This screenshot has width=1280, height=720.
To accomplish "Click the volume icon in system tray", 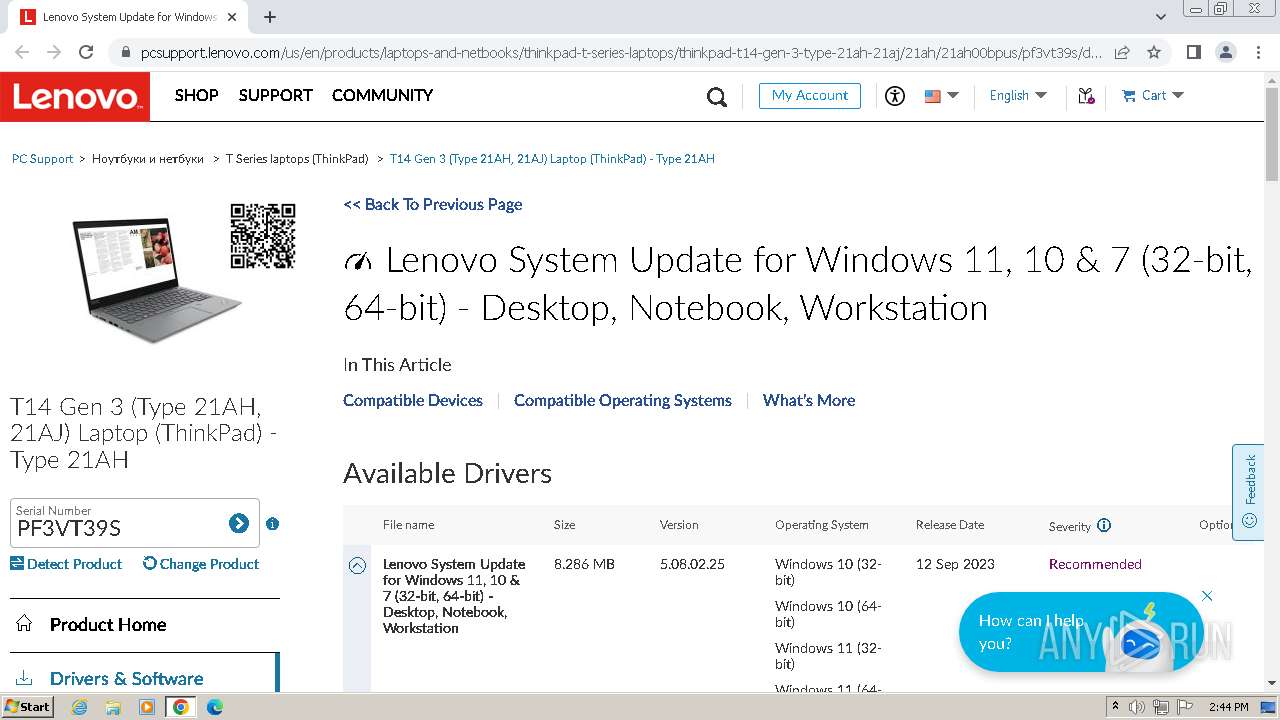I will (x=1137, y=707).
